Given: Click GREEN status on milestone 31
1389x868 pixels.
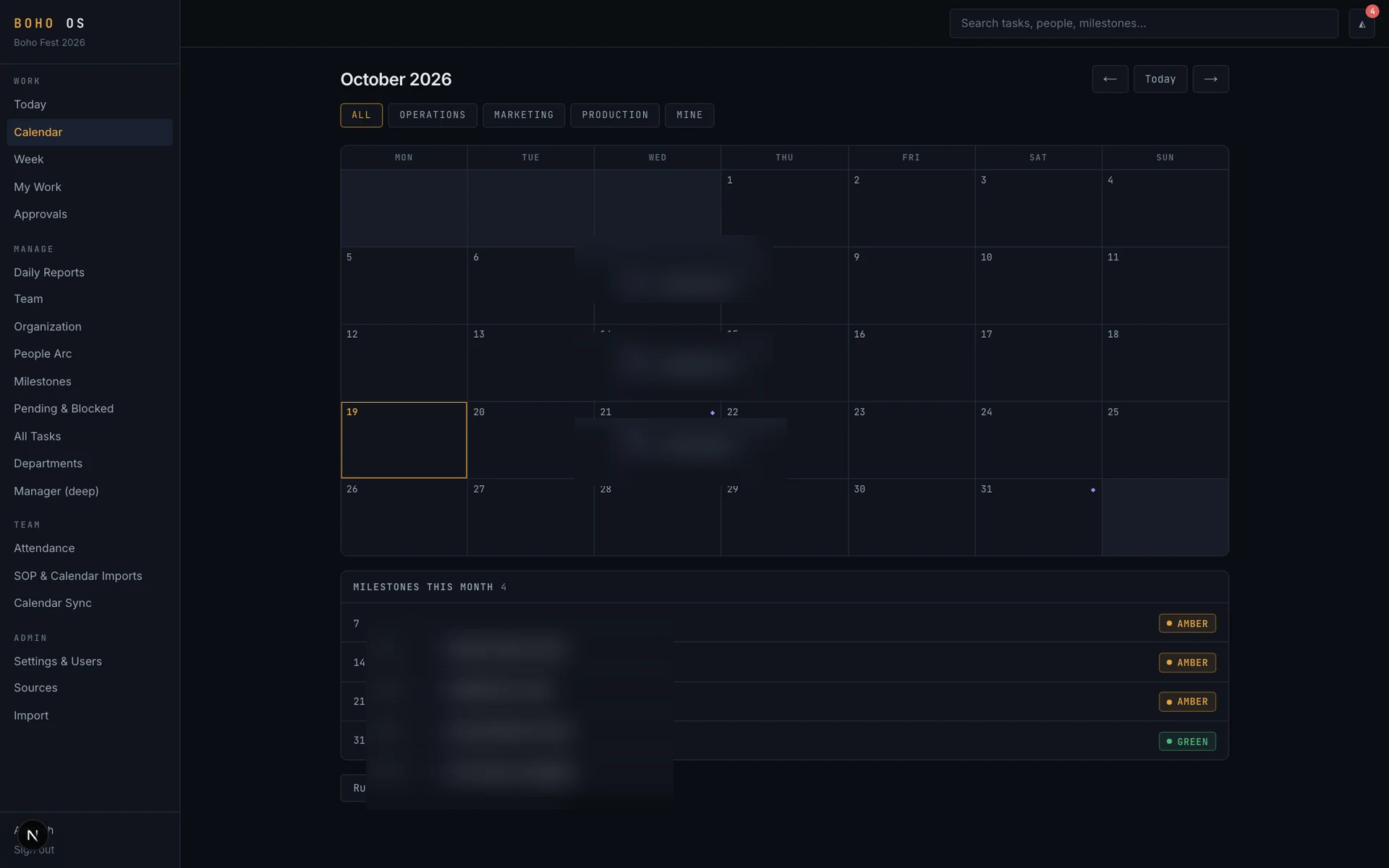Looking at the screenshot, I should 1187,741.
